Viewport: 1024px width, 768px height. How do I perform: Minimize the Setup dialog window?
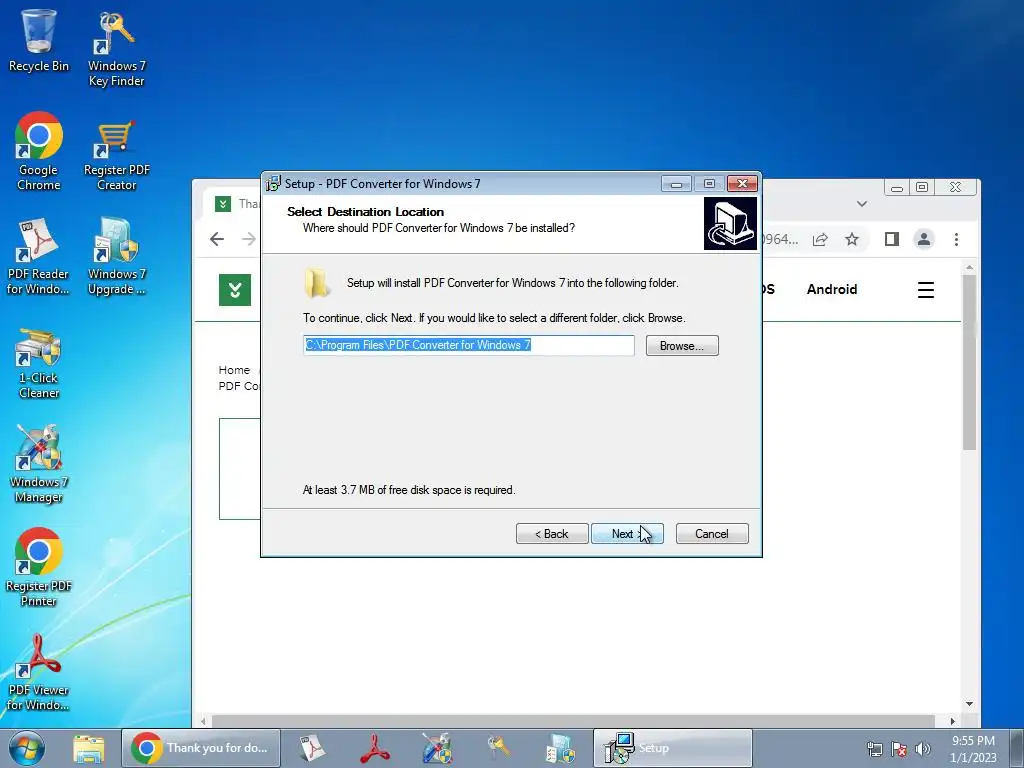coord(676,184)
